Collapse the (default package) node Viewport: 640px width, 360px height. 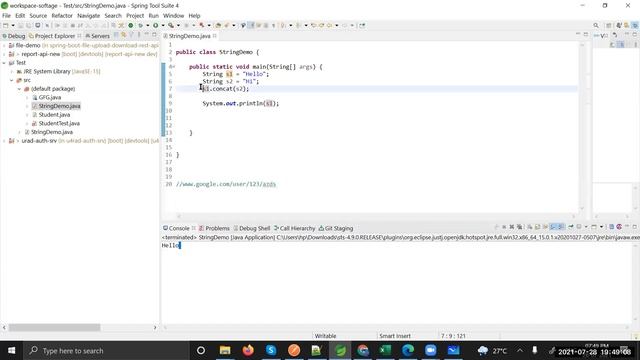coord(19,89)
